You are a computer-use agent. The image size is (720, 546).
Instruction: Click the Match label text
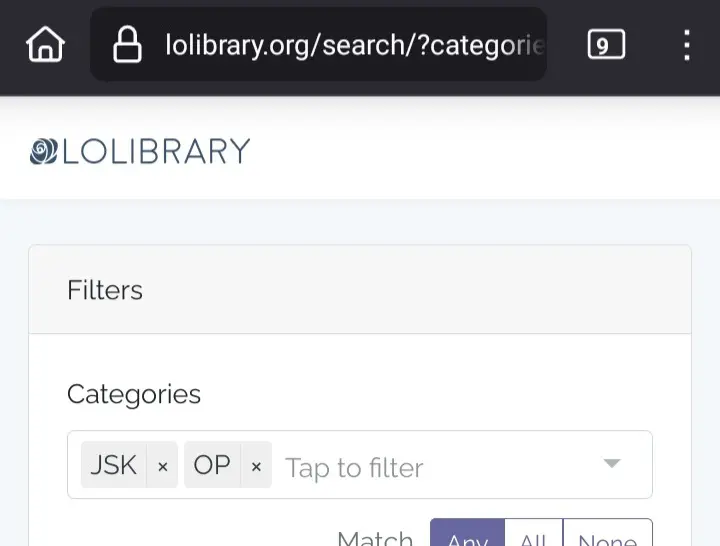pyautogui.click(x=375, y=537)
